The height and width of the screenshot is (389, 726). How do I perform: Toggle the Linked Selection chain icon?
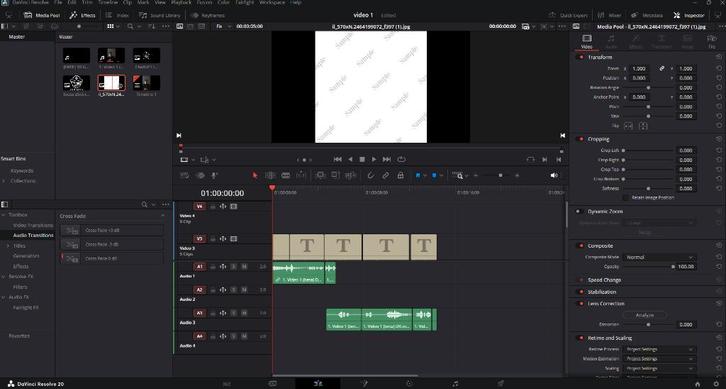(x=385, y=176)
